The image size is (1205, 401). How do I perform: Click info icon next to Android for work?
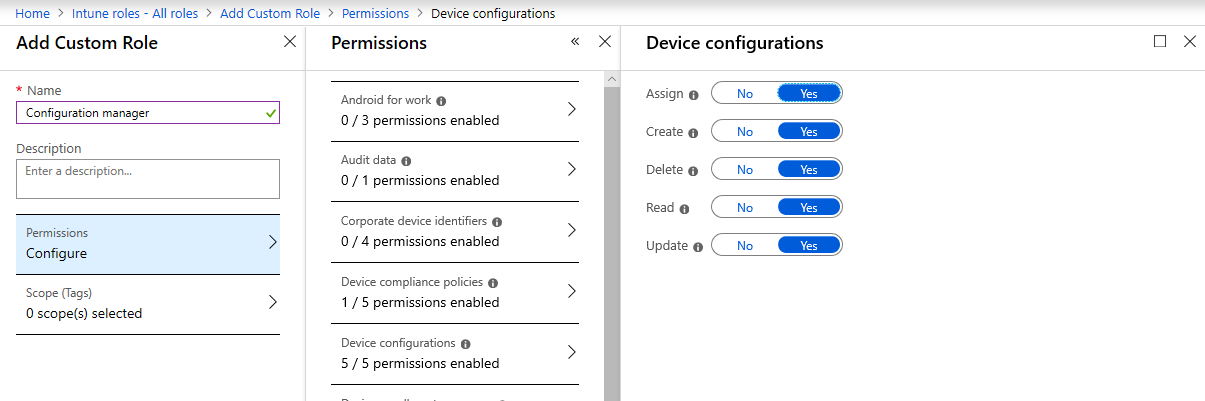441,101
